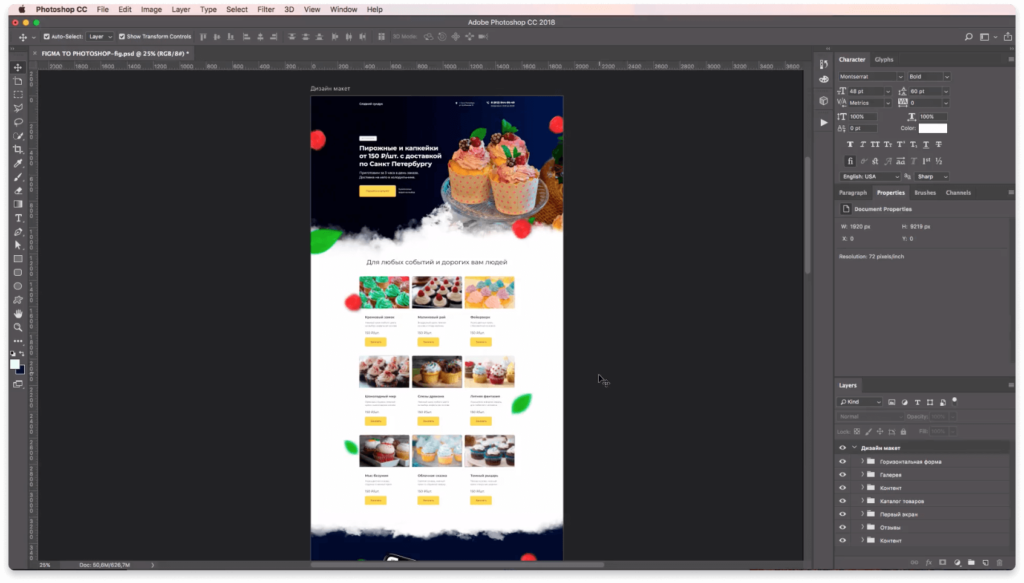Pick the Eyedropper tool

click(x=18, y=163)
